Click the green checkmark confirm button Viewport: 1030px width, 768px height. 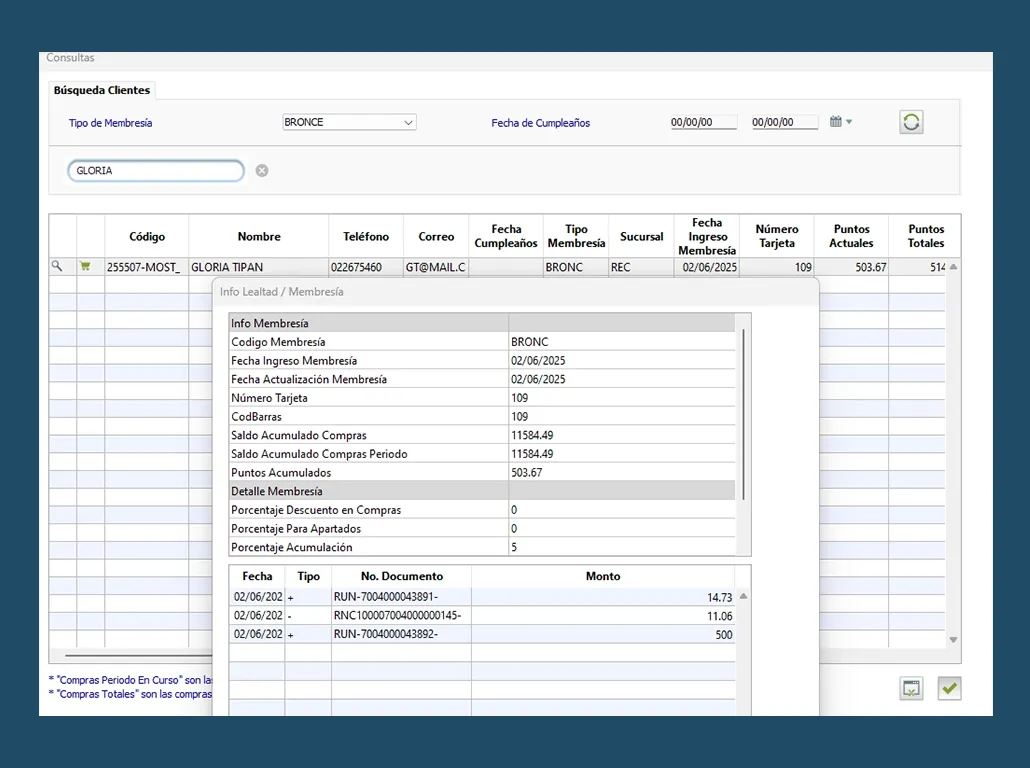pyautogui.click(x=949, y=688)
